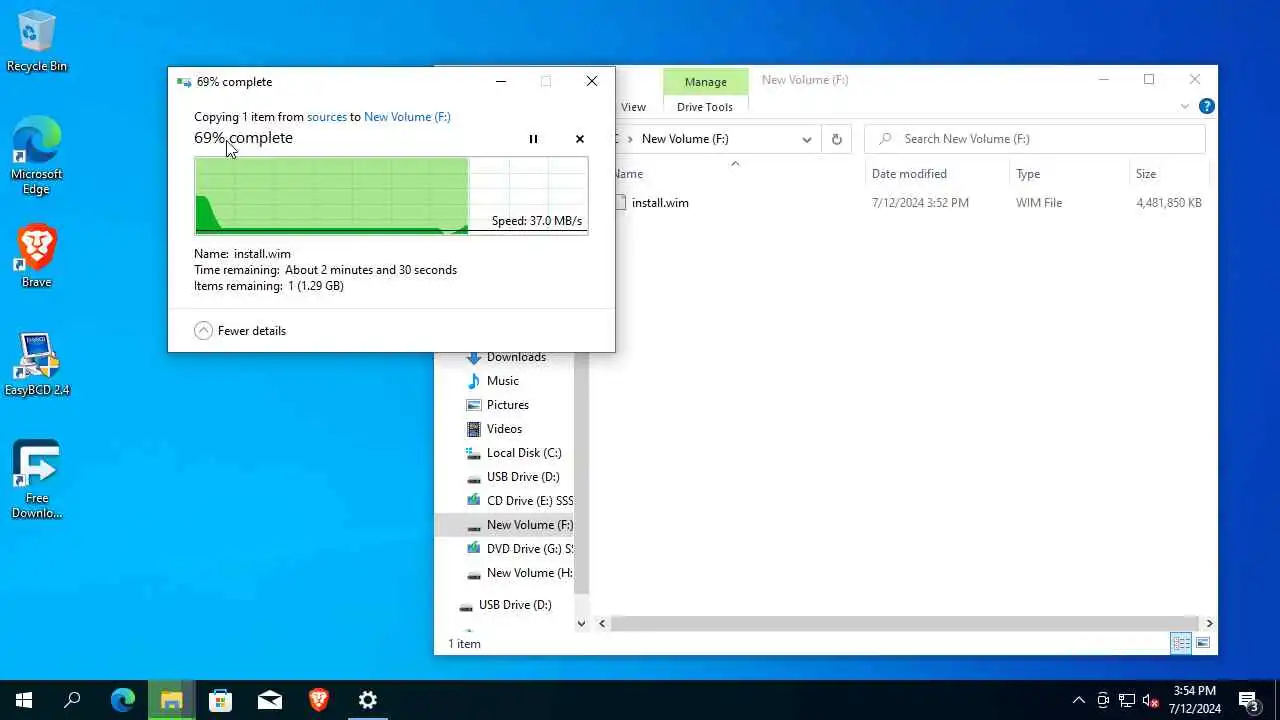Click the 4,481,850 KB size cell
The width and height of the screenshot is (1280, 720).
[1169, 203]
